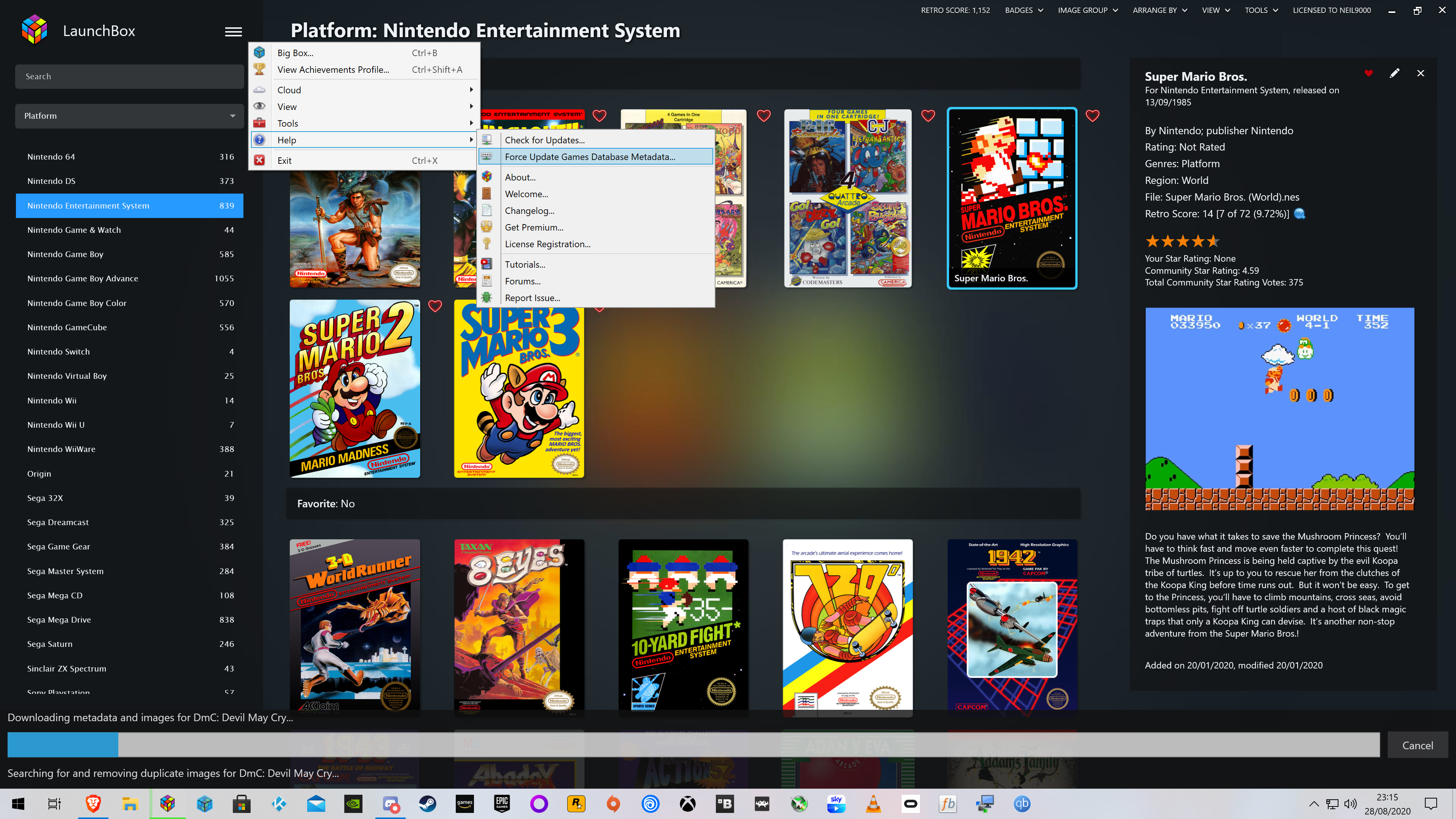Select Check for Updates menu entry
The height and width of the screenshot is (819, 1456).
(x=596, y=140)
